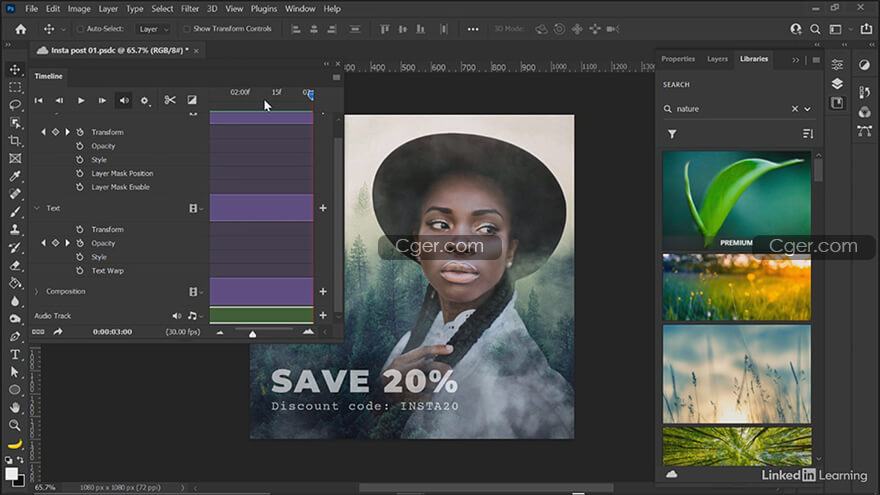Image resolution: width=880 pixels, height=495 pixels.
Task: Select the Crop tool
Action: click(x=15, y=140)
